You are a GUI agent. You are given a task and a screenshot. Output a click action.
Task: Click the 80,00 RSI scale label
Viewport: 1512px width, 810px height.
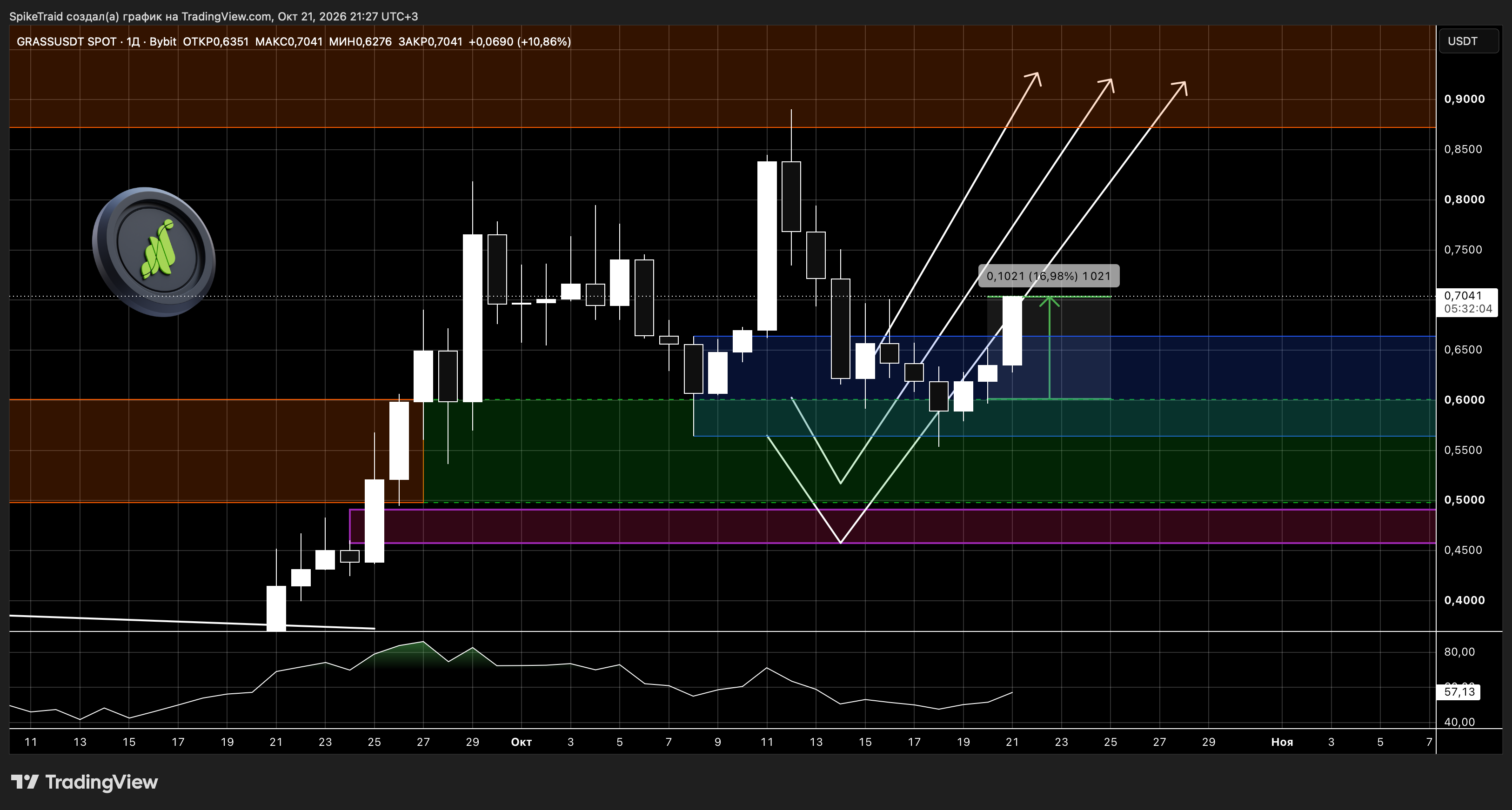(1459, 651)
